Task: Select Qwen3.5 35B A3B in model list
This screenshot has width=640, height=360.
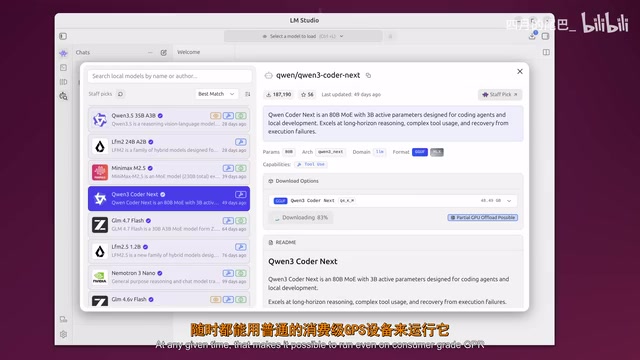Action: coord(169,120)
